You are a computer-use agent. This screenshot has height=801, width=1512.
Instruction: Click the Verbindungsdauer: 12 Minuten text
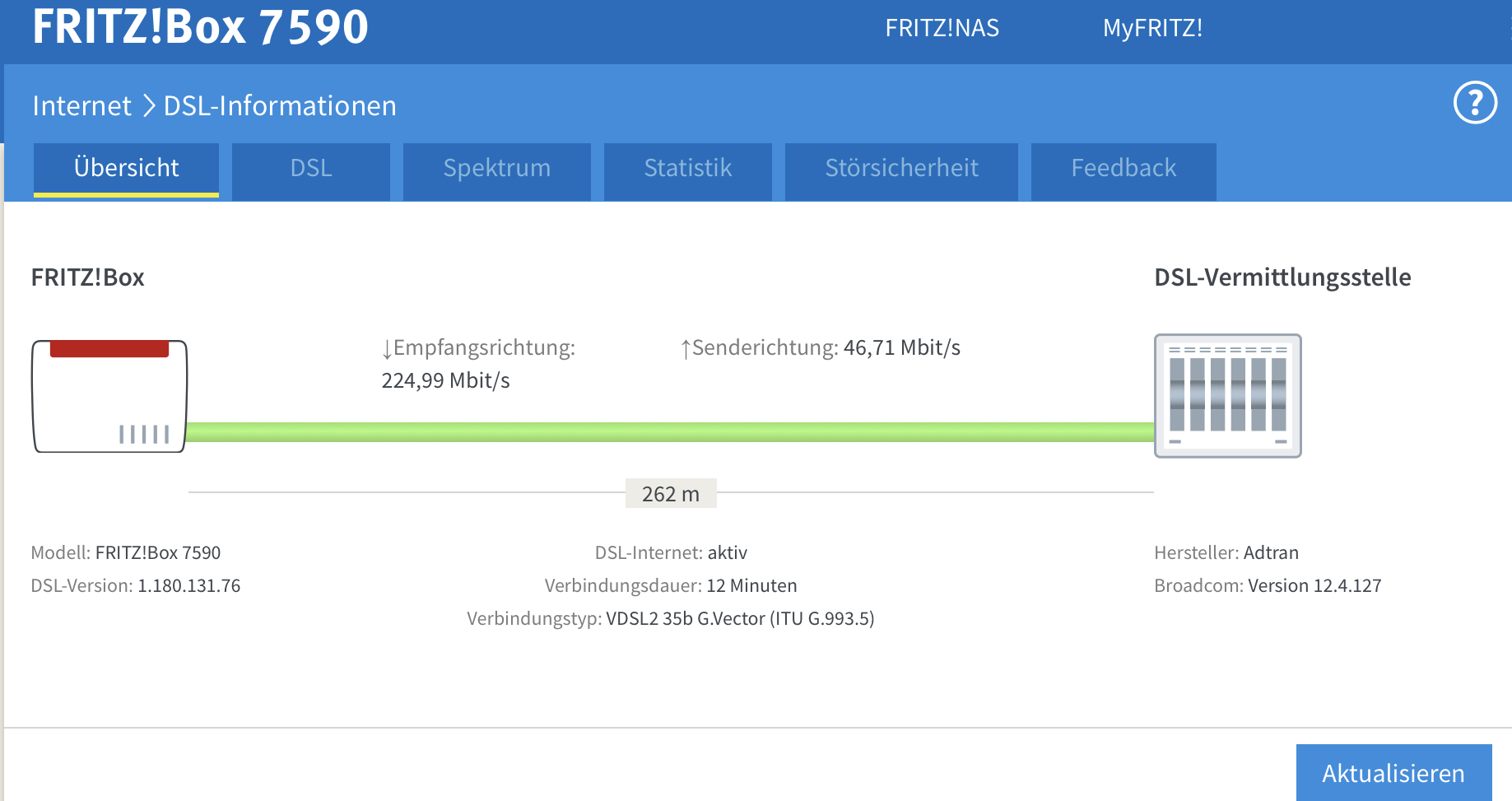click(671, 585)
